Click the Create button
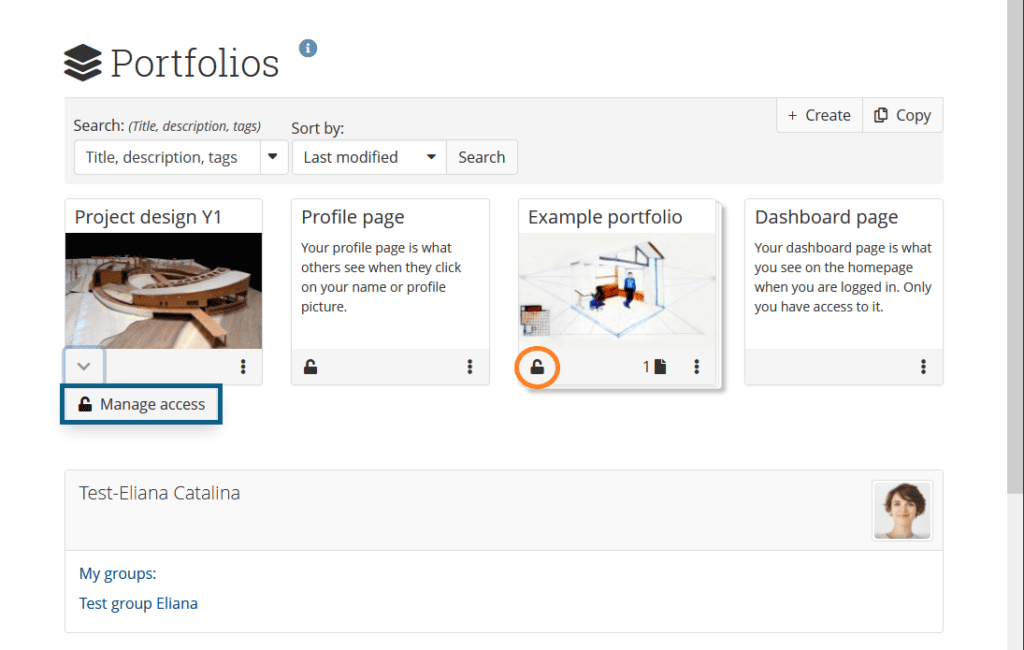 [819, 115]
